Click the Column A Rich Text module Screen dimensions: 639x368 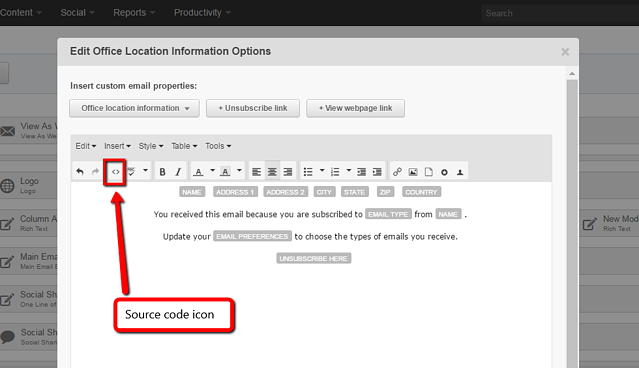29,223
